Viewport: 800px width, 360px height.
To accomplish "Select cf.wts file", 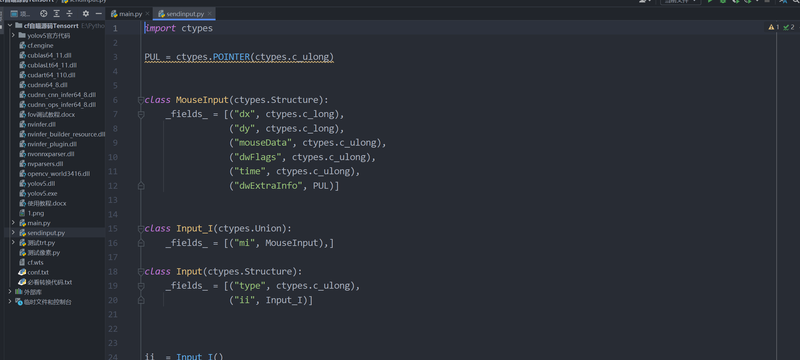I will coord(32,263).
